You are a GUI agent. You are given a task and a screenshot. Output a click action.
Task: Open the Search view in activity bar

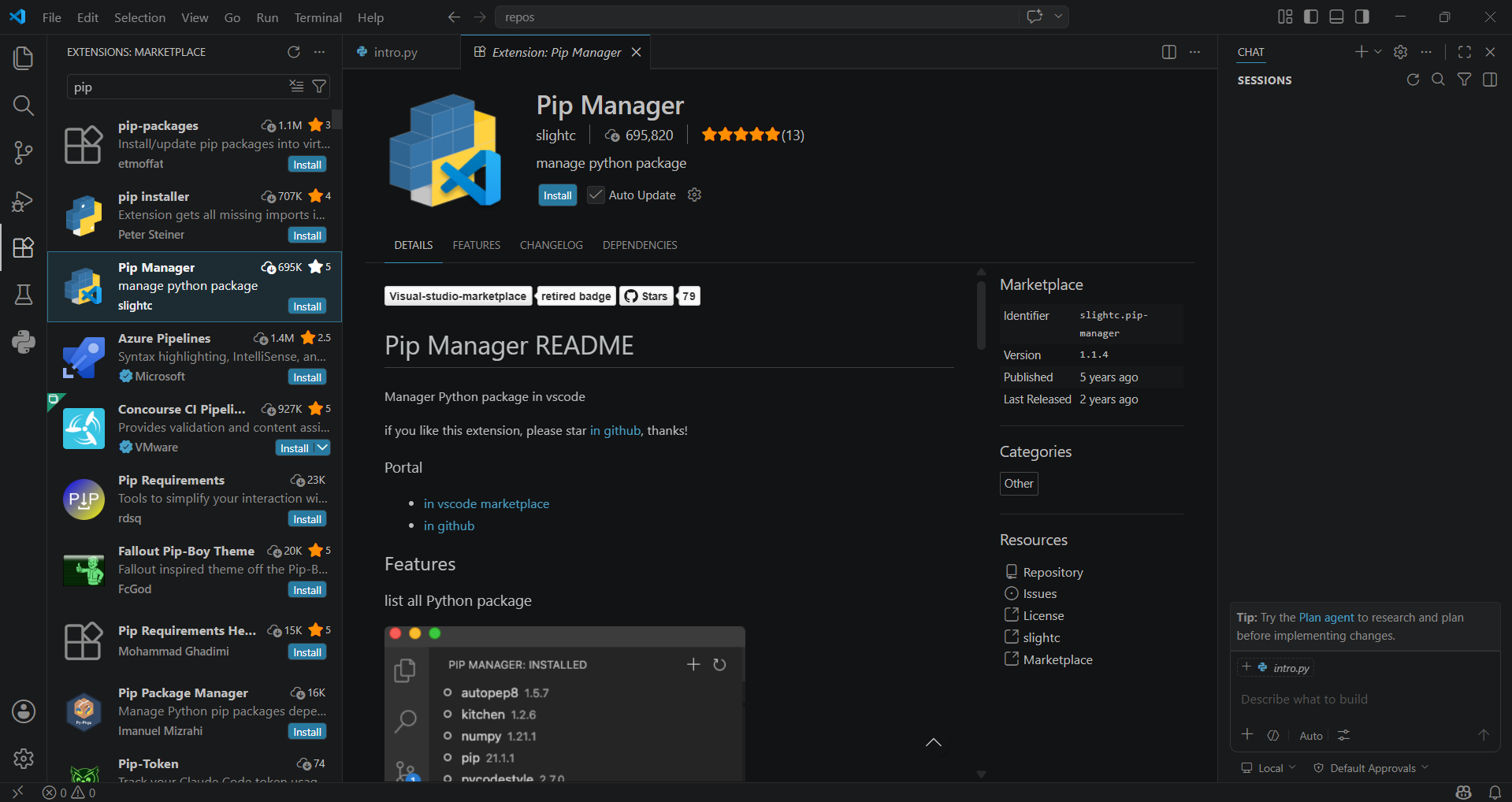coord(24,106)
